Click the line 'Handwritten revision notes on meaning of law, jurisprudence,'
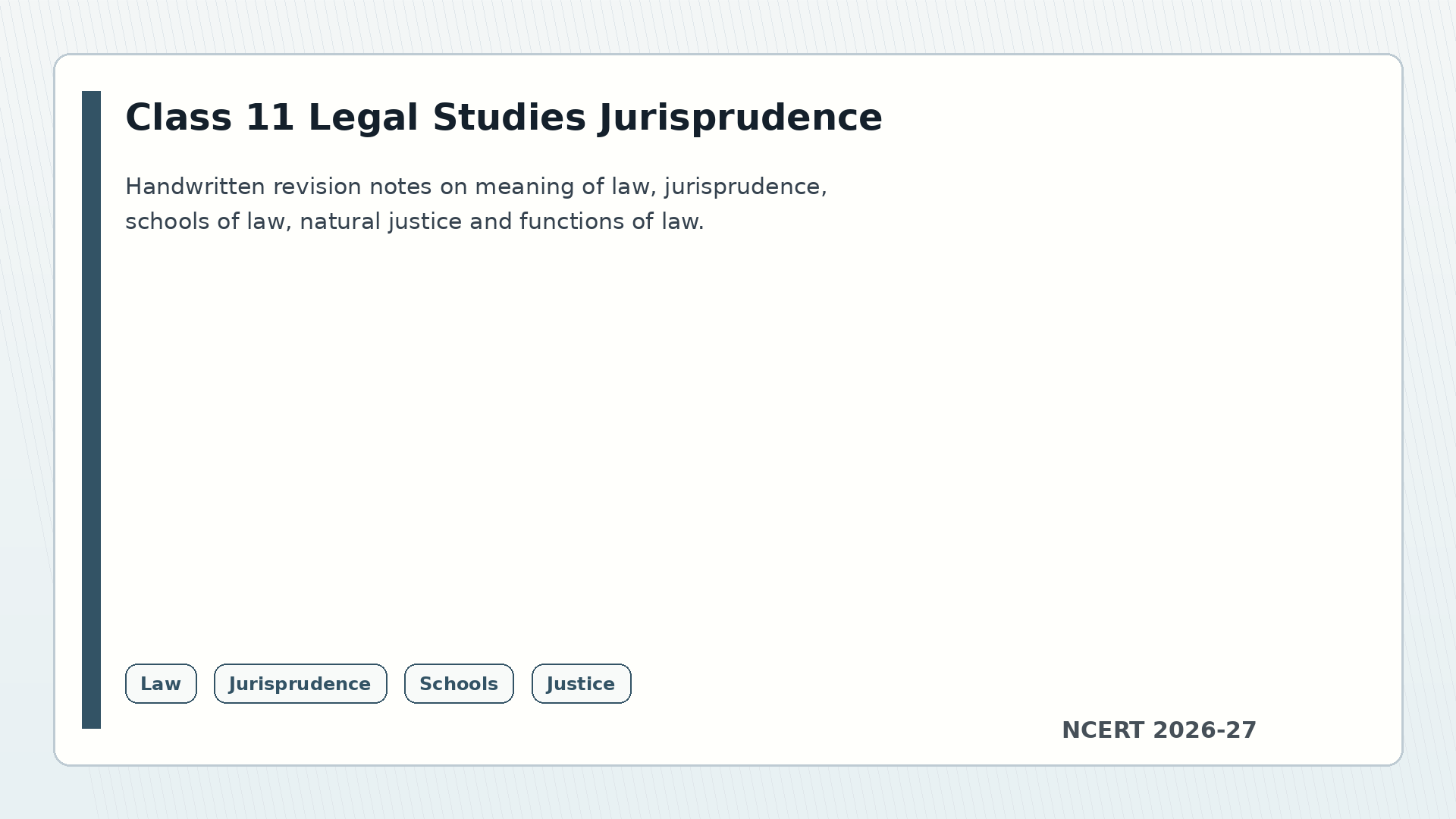The image size is (1456, 819). click(476, 187)
